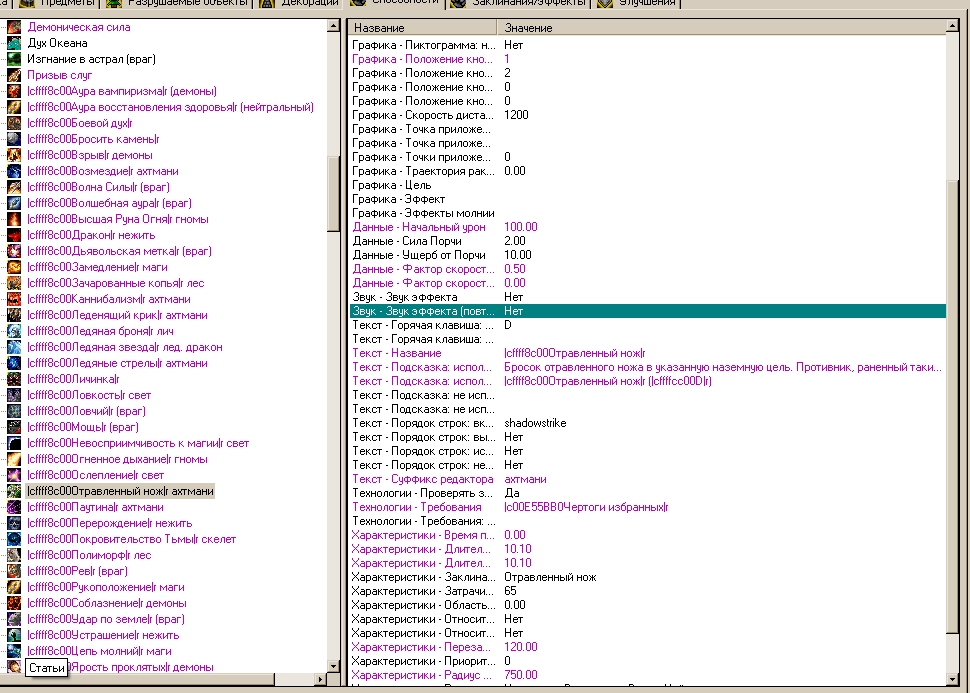Click the Каннибализм ability icon
This screenshot has width=970, height=693.
click(x=14, y=299)
